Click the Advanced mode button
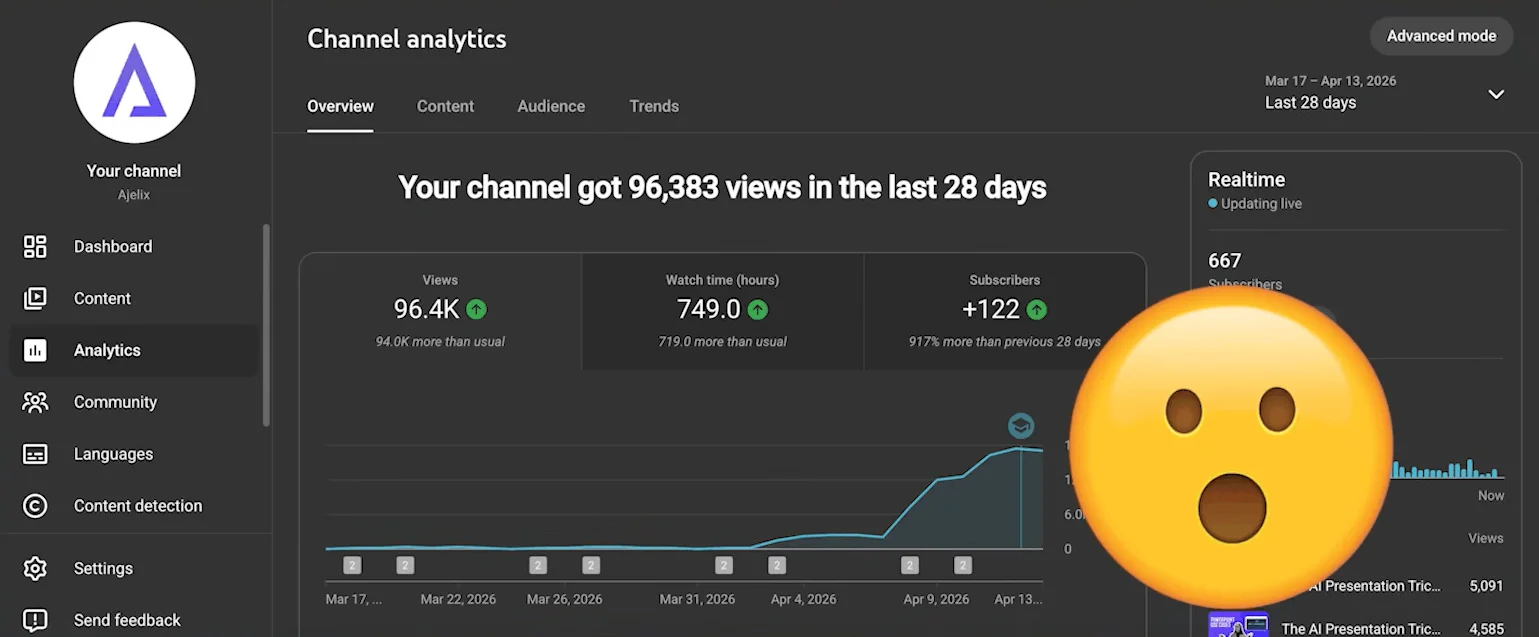1539x637 pixels. 1440,36
